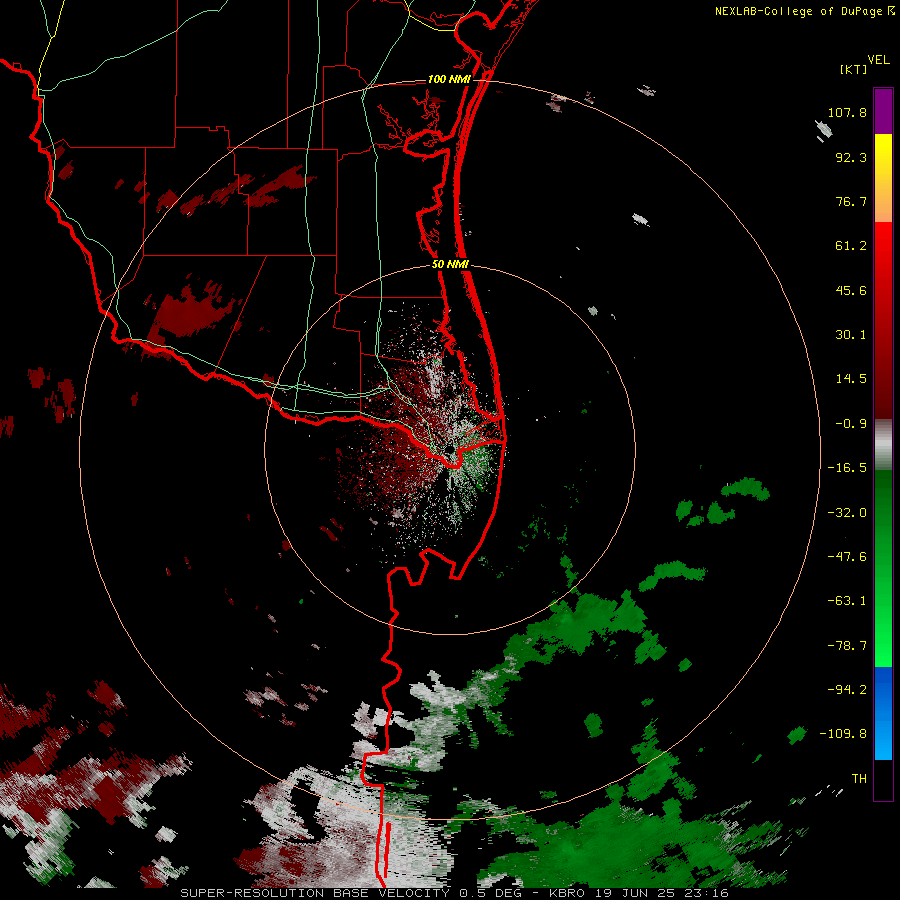Click the 30.1 scale value
Viewport: 900px width, 900px height.
coord(851,335)
